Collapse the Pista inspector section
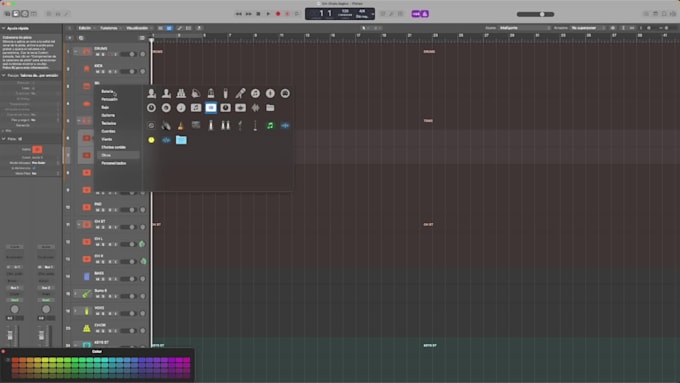This screenshot has width=680, height=383. pyautogui.click(x=3, y=139)
